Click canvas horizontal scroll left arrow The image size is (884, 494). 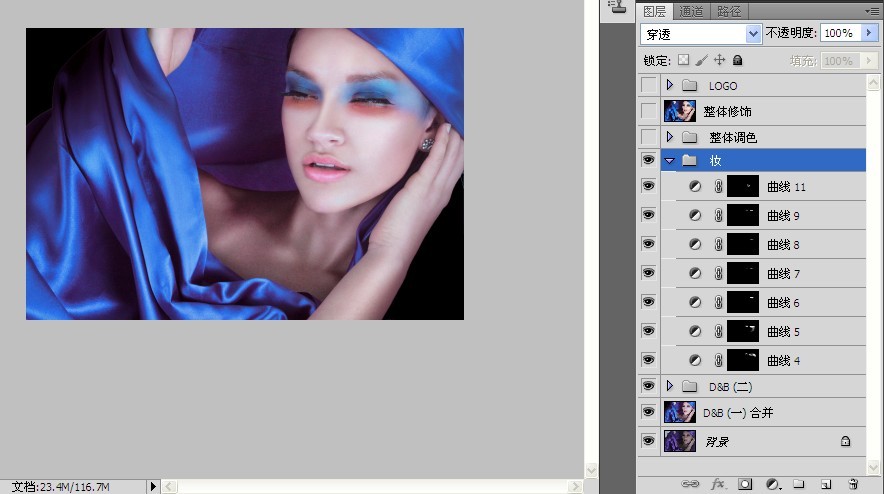pyautogui.click(x=169, y=486)
